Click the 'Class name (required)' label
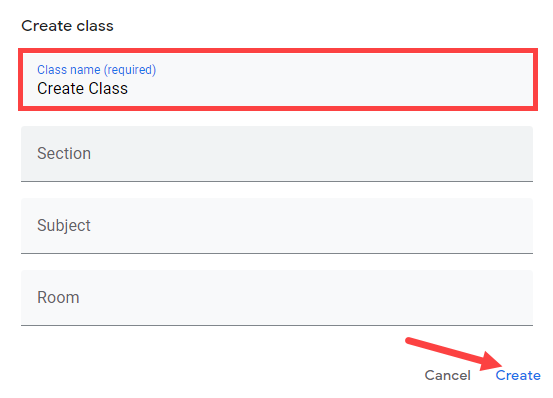 tap(97, 70)
